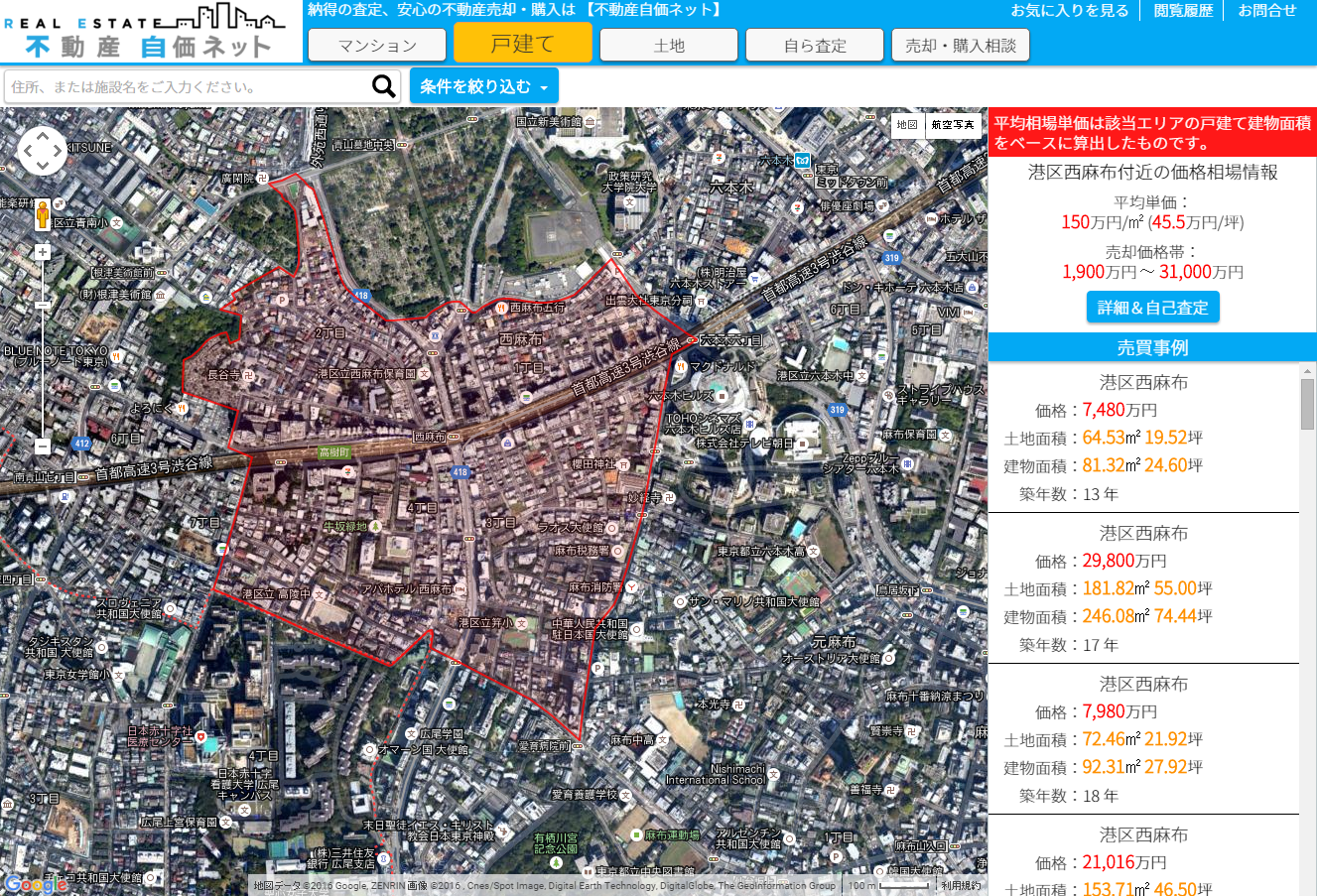Click the 7,480万円 listing price
Screen dimensions: 1317x896
point(1119,410)
